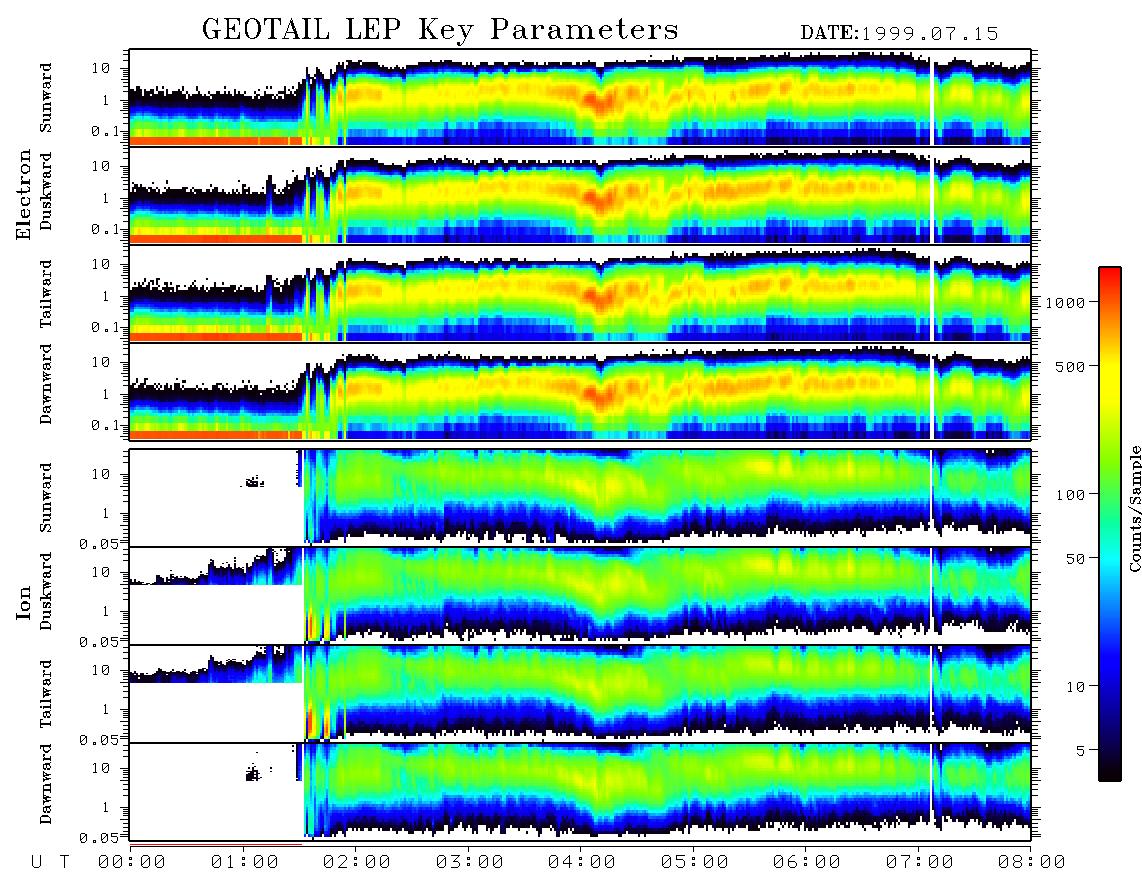Select the DATE:1999.07.15 label
Viewport: 1142px width, 880px height.
[x=899, y=34]
